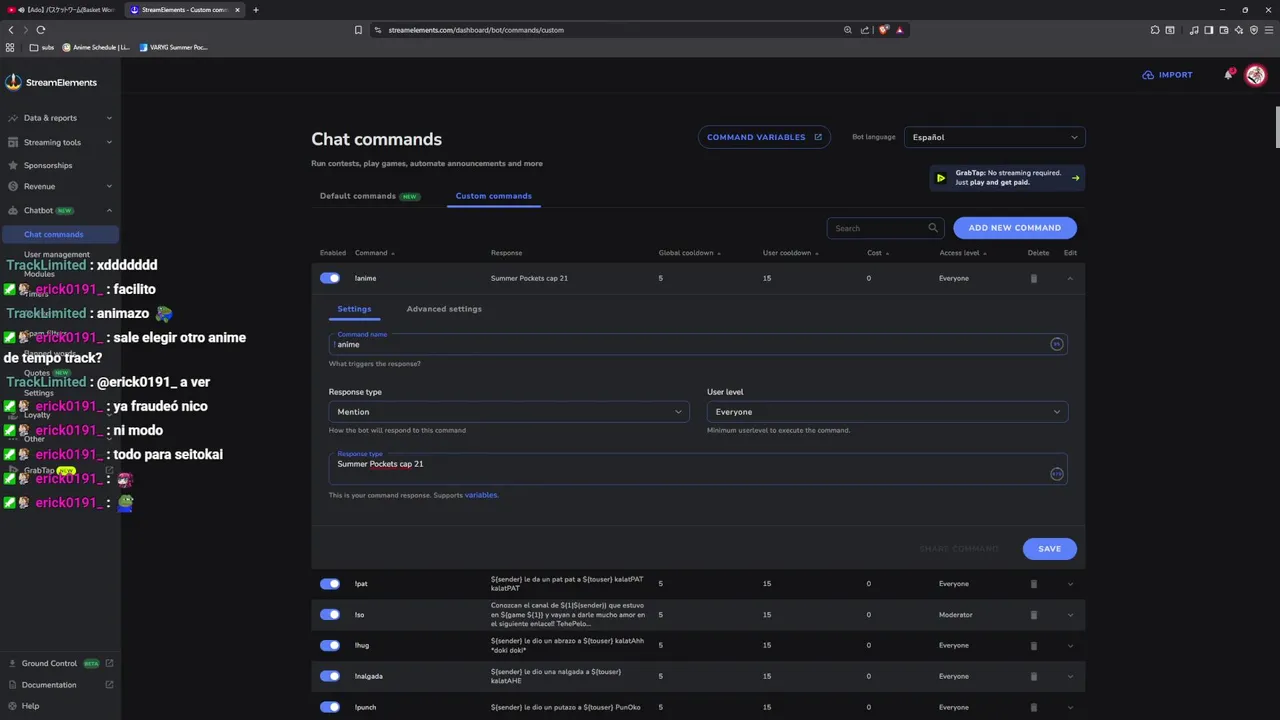
Task: Open Leo AI sparkle icon
Action: pos(1239,30)
